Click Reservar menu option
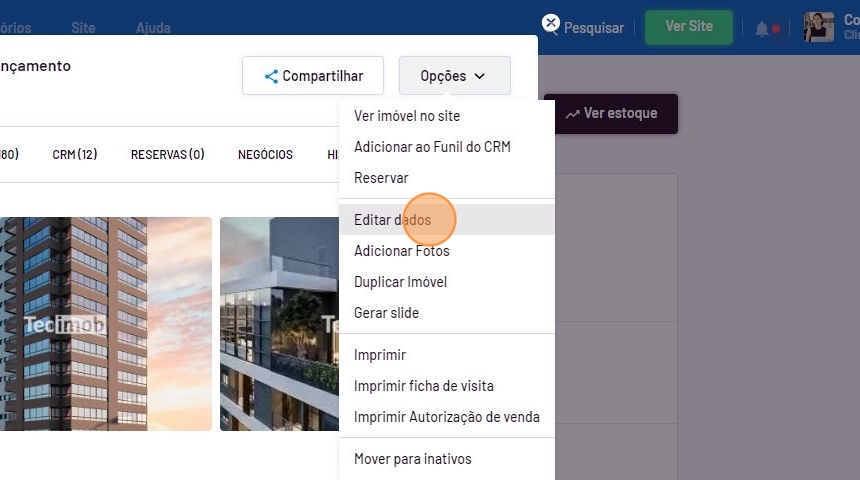 (x=381, y=178)
